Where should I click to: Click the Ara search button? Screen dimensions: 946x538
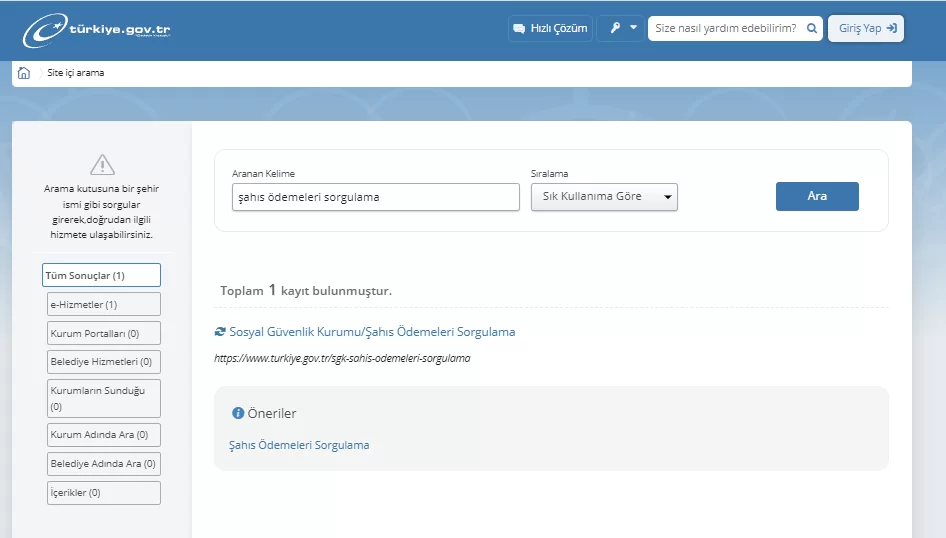(x=817, y=196)
